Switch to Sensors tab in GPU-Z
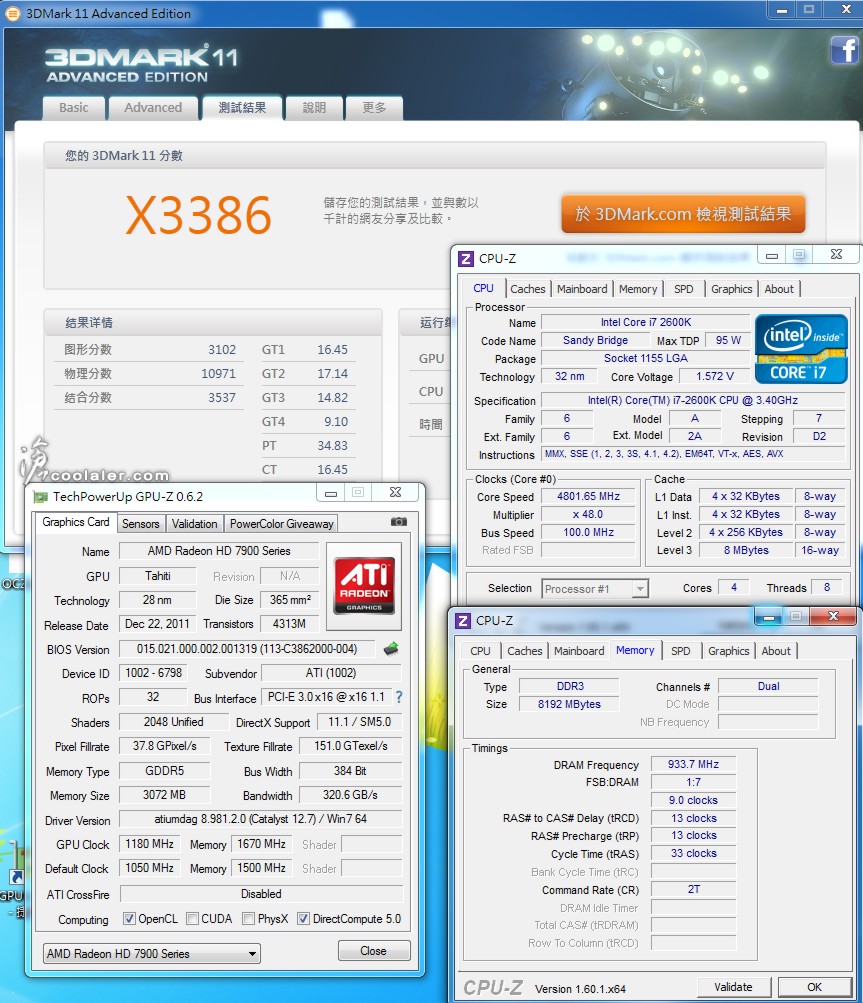 (141, 524)
